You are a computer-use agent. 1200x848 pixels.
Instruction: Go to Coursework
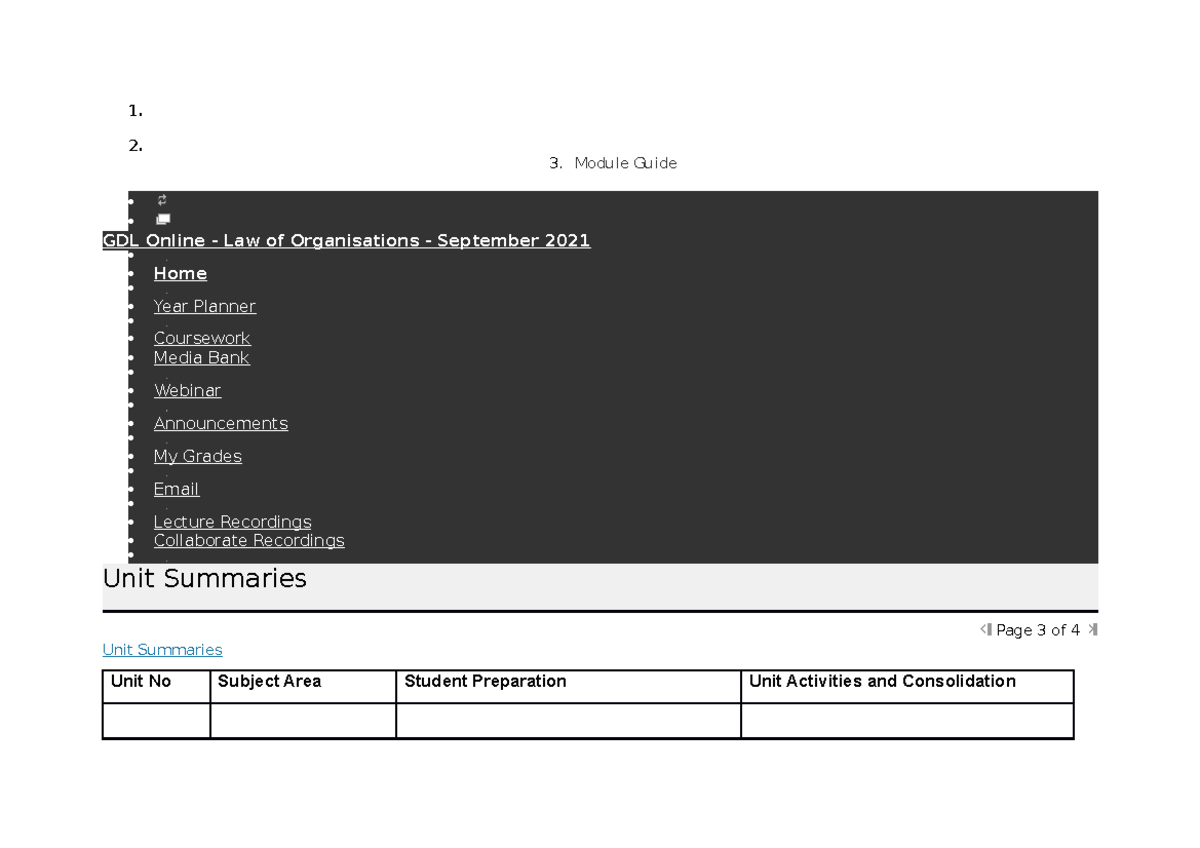point(202,338)
